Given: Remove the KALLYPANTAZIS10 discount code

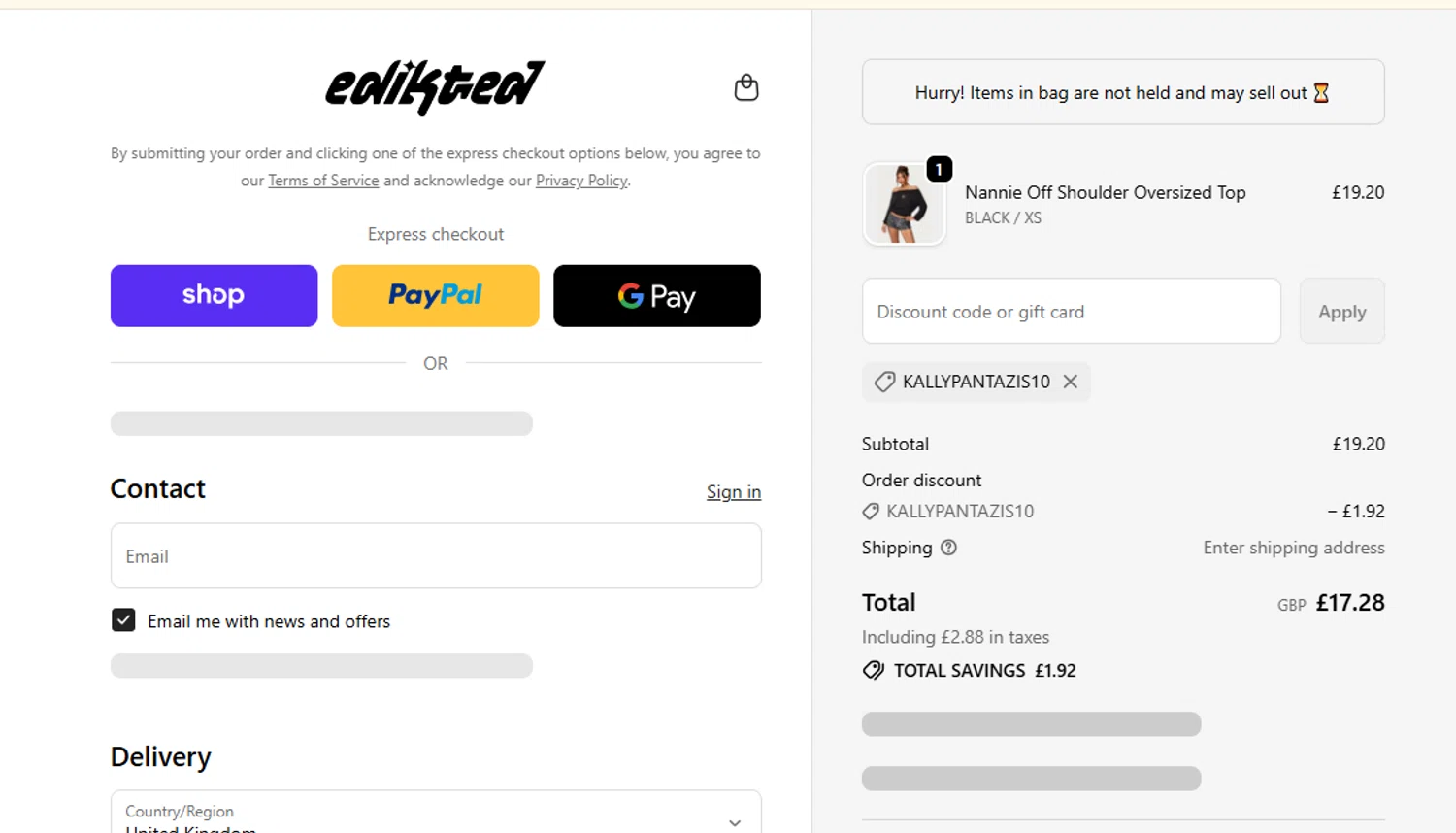Looking at the screenshot, I should pyautogui.click(x=1070, y=382).
